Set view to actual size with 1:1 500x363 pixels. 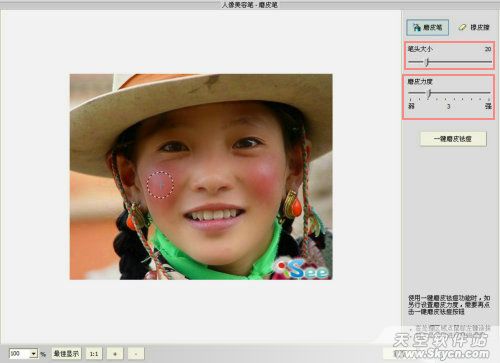(x=94, y=354)
